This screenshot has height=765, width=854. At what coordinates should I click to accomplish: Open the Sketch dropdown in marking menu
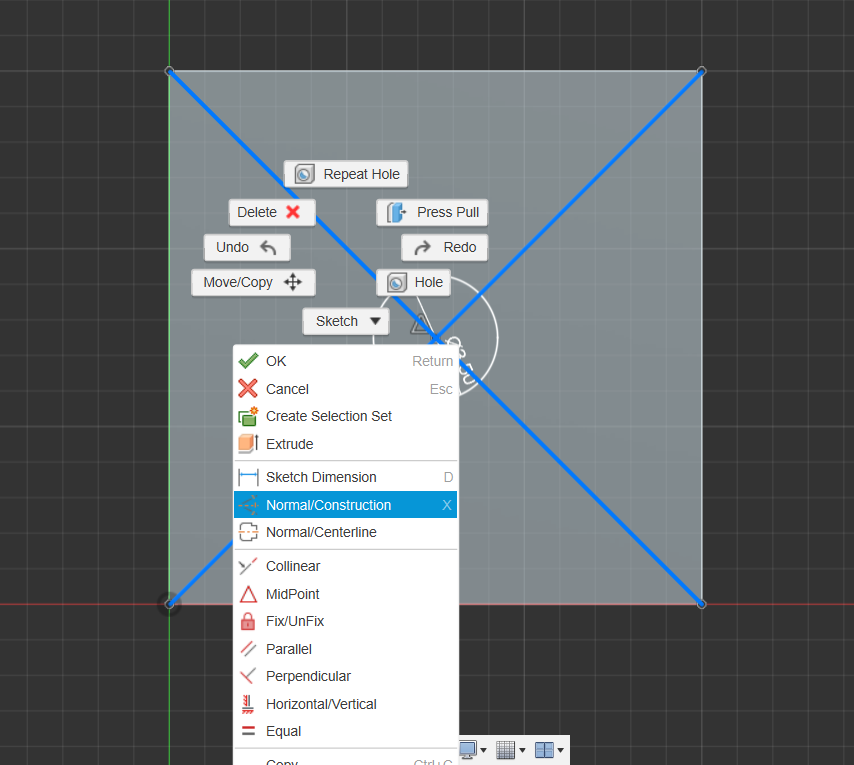[x=346, y=321]
